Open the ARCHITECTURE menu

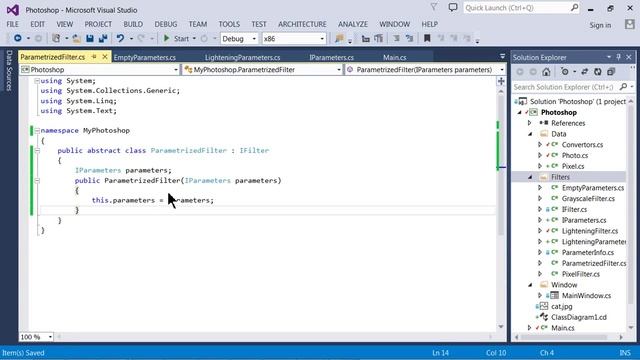tap(302, 24)
